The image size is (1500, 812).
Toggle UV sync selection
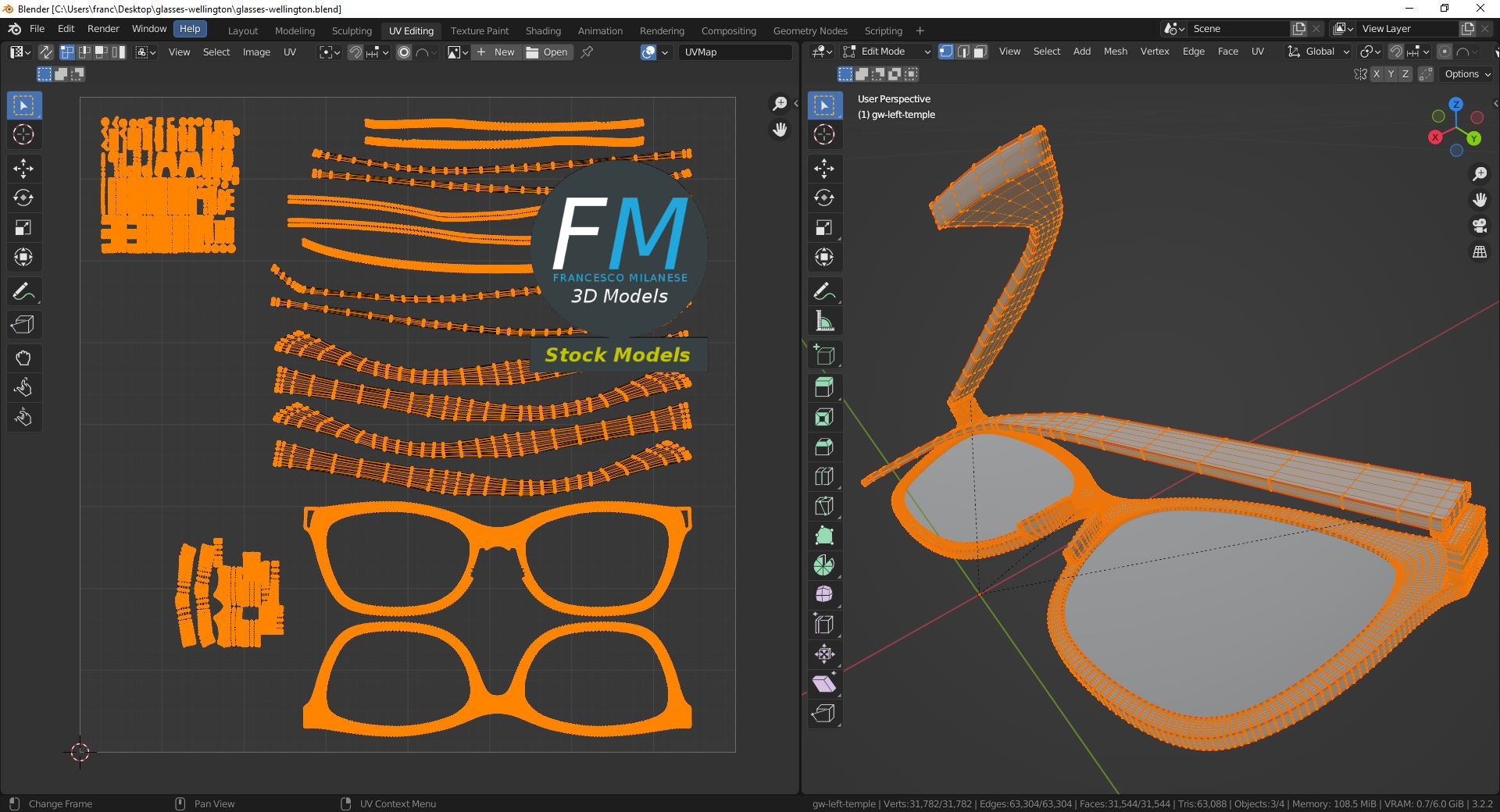[x=46, y=52]
